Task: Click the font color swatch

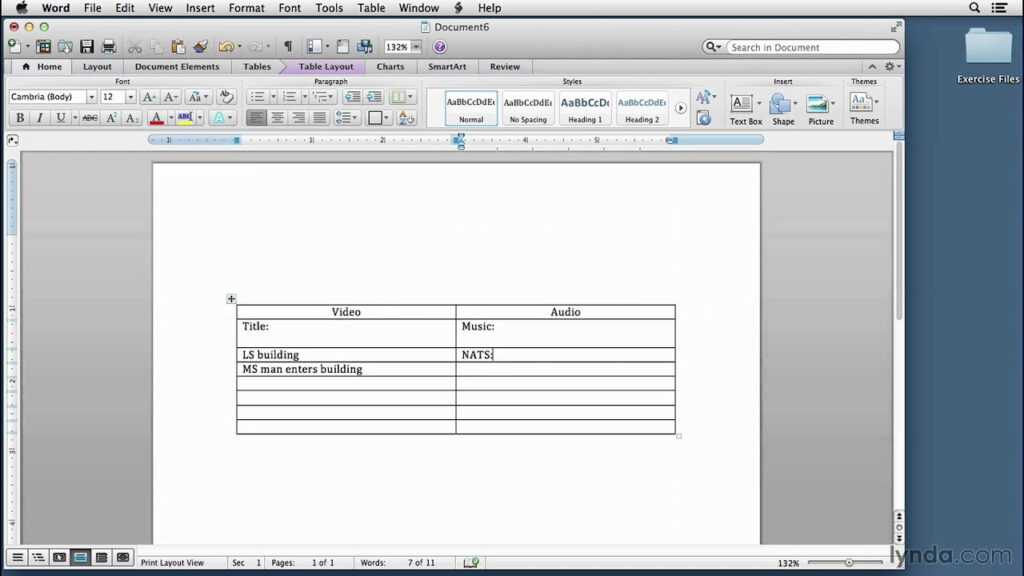Action: click(157, 117)
